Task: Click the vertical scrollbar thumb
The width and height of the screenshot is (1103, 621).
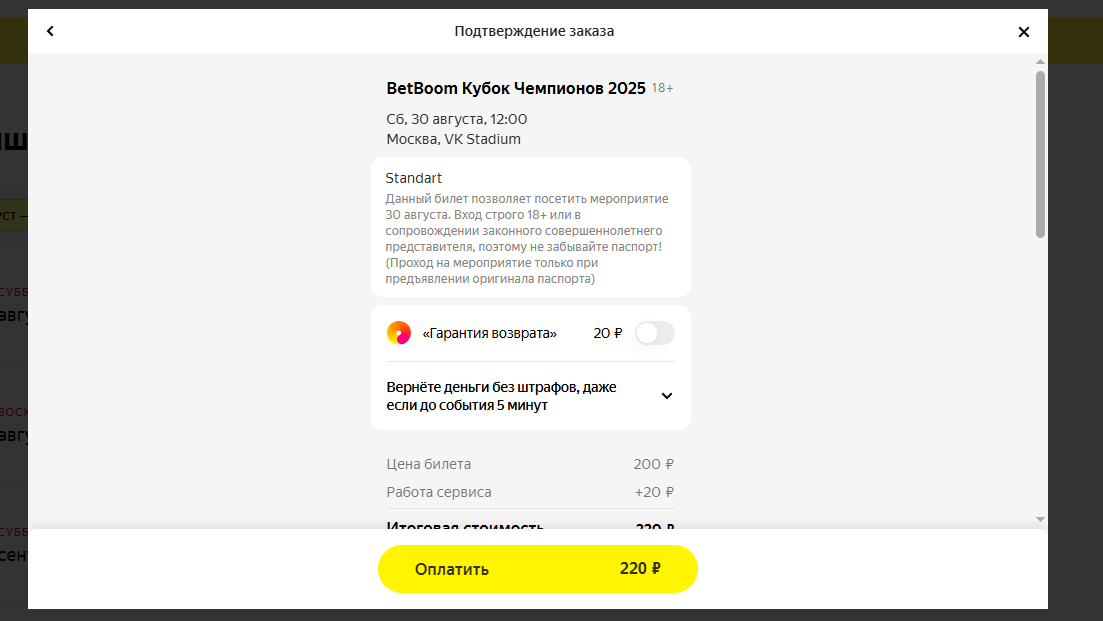Action: pyautogui.click(x=1040, y=154)
